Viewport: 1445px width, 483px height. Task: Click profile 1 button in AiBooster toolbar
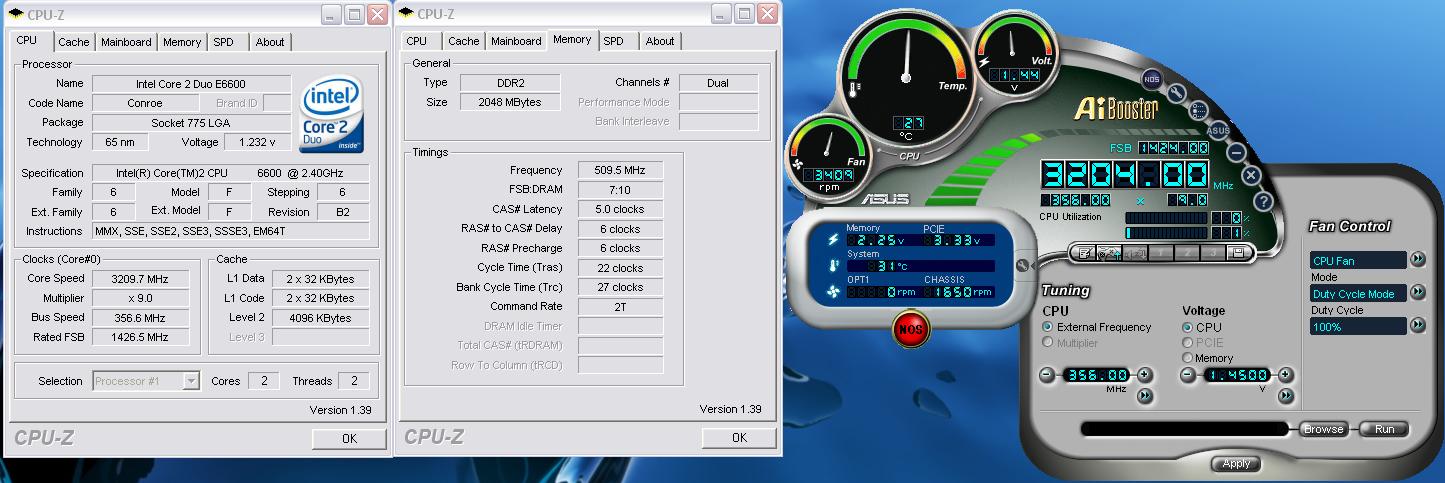pos(1161,252)
